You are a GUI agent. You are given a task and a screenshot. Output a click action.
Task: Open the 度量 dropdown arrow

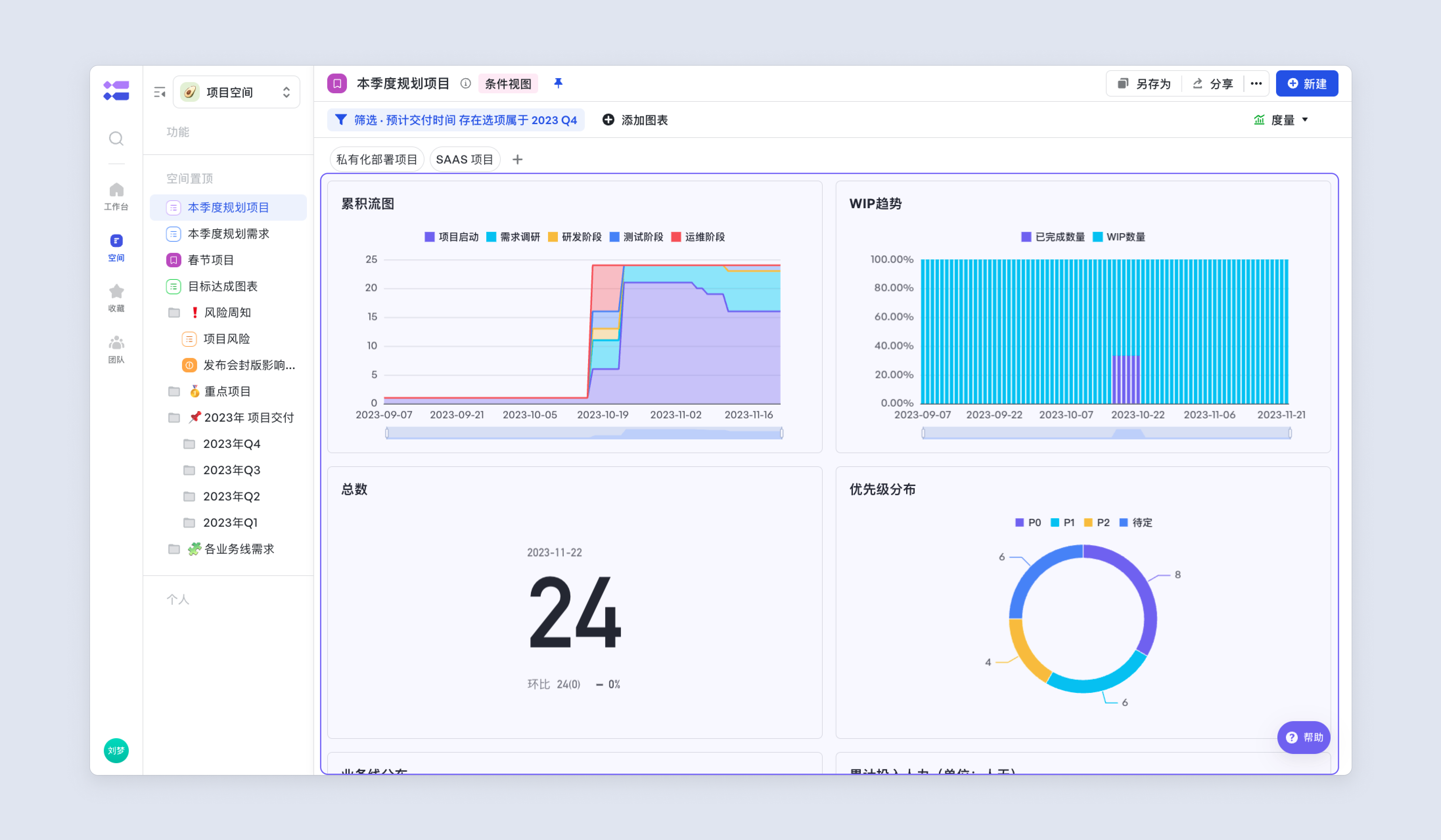point(1305,120)
